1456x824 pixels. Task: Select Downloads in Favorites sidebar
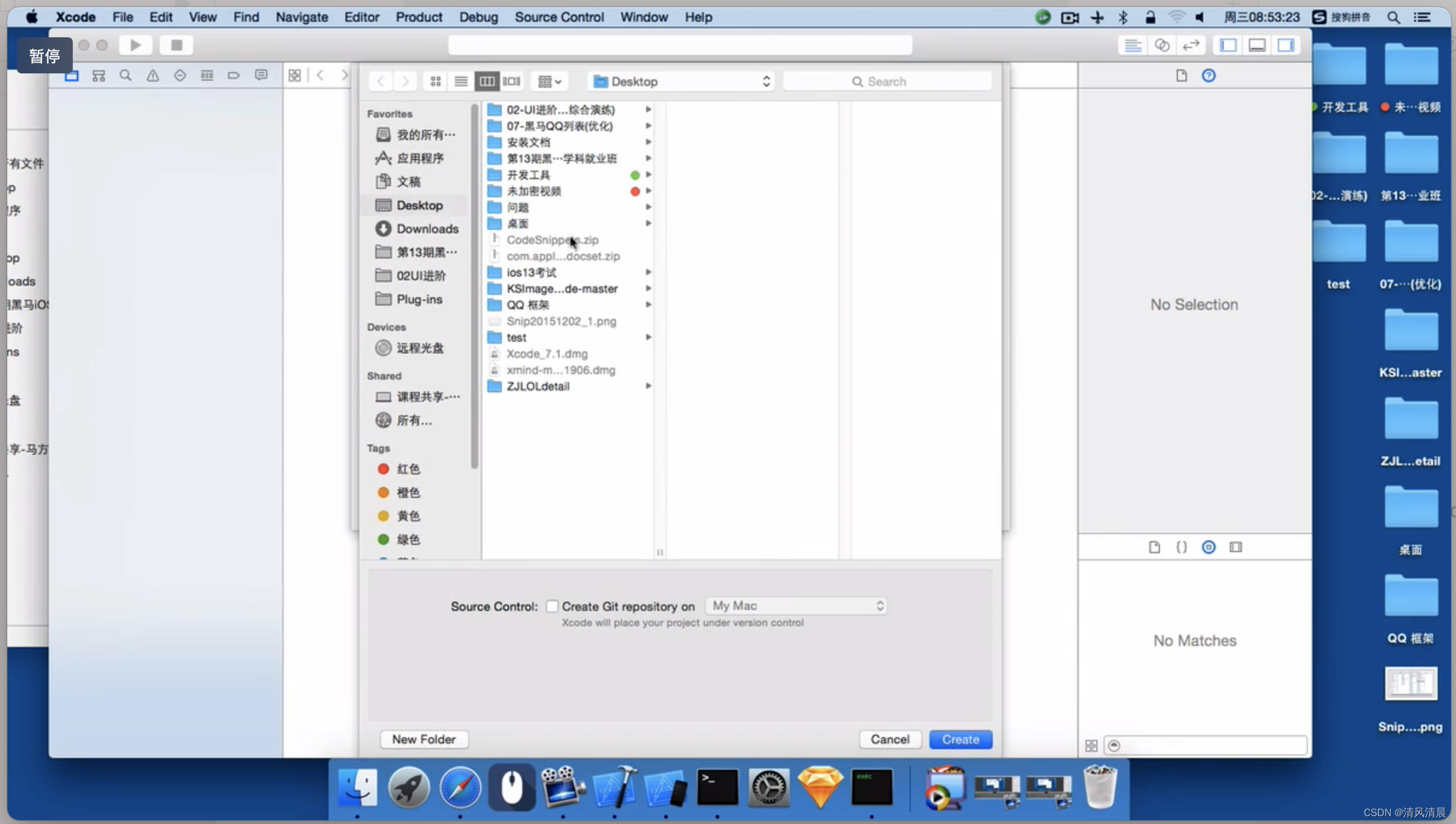pyautogui.click(x=416, y=229)
